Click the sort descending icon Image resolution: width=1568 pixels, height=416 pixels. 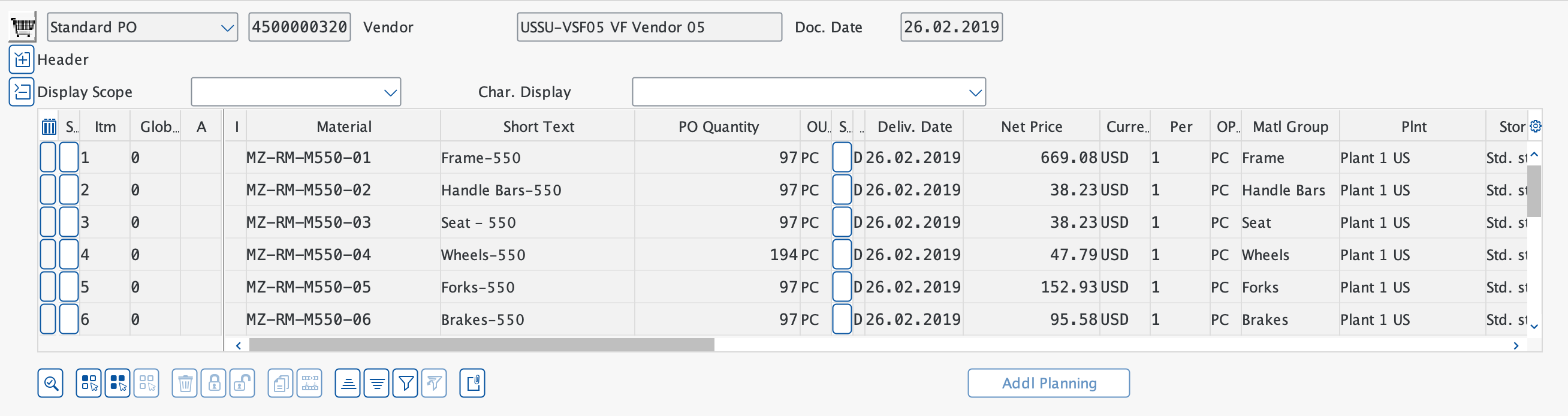[377, 383]
